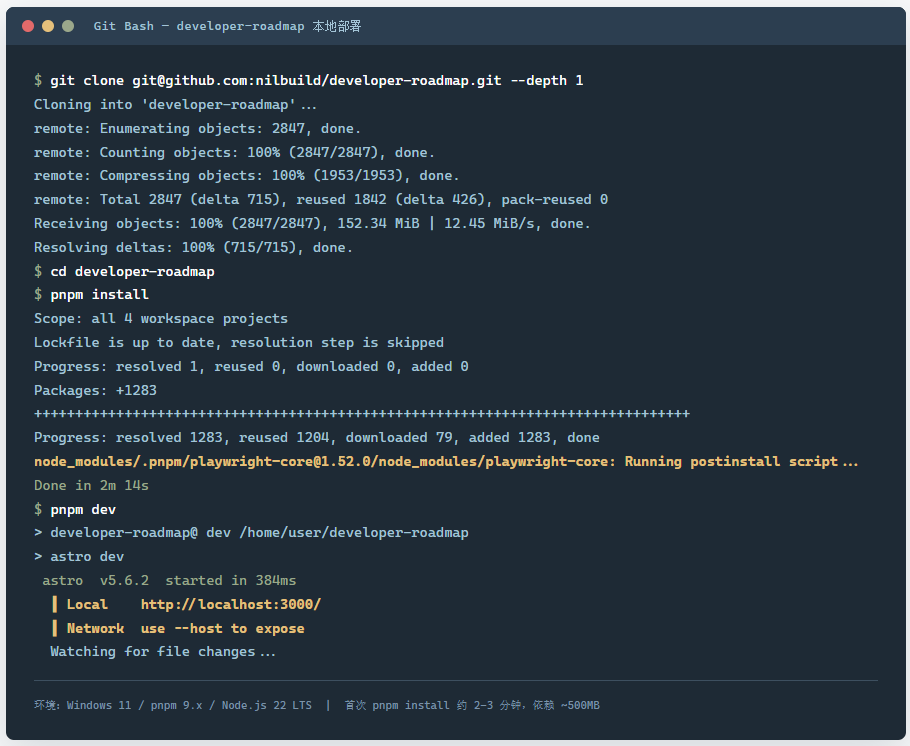Click the 'Packages: +1283' line

pos(95,390)
